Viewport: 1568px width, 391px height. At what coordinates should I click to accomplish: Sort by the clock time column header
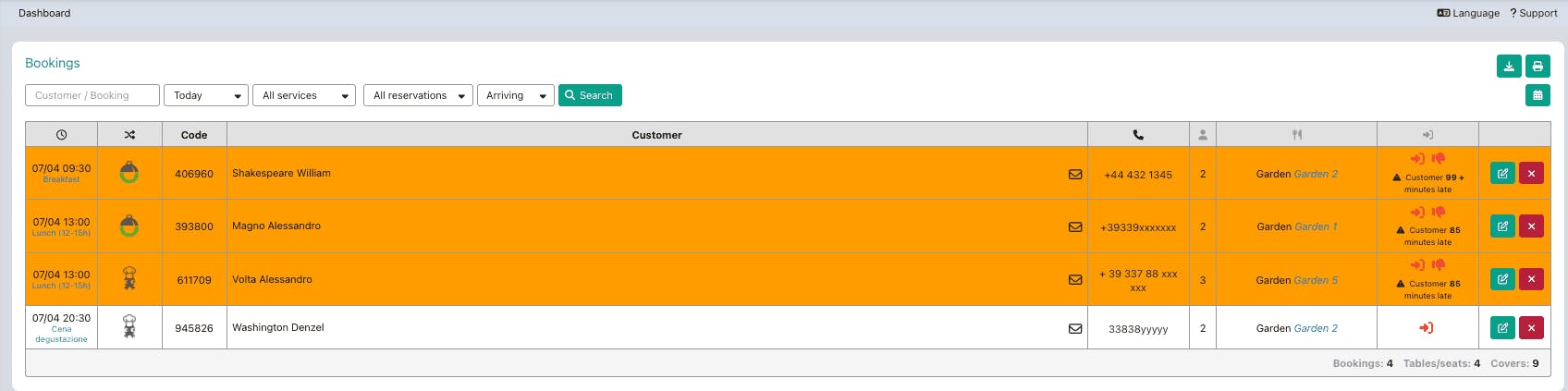[x=61, y=135]
